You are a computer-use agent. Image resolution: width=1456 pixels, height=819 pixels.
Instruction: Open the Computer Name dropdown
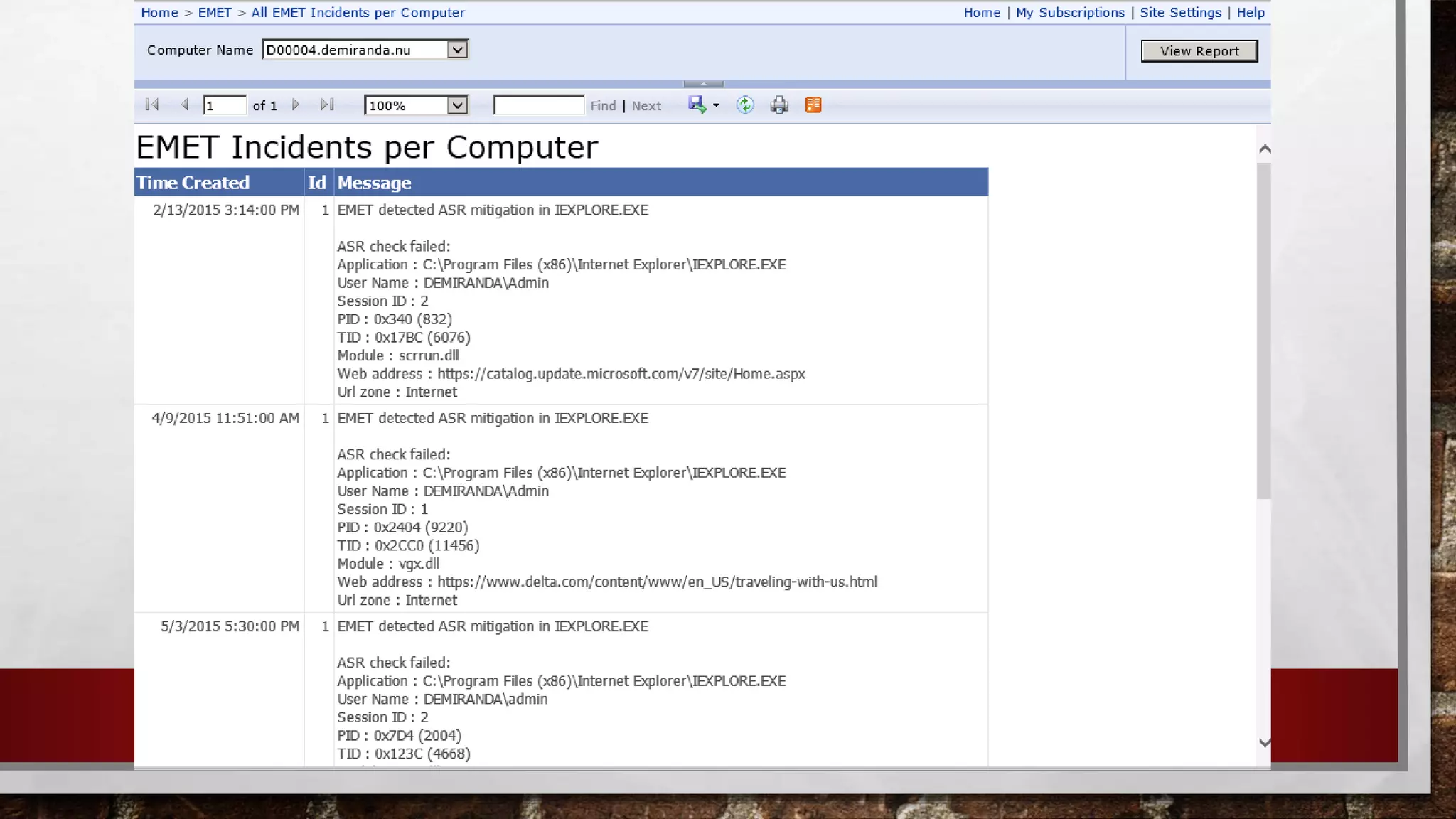pos(457,50)
